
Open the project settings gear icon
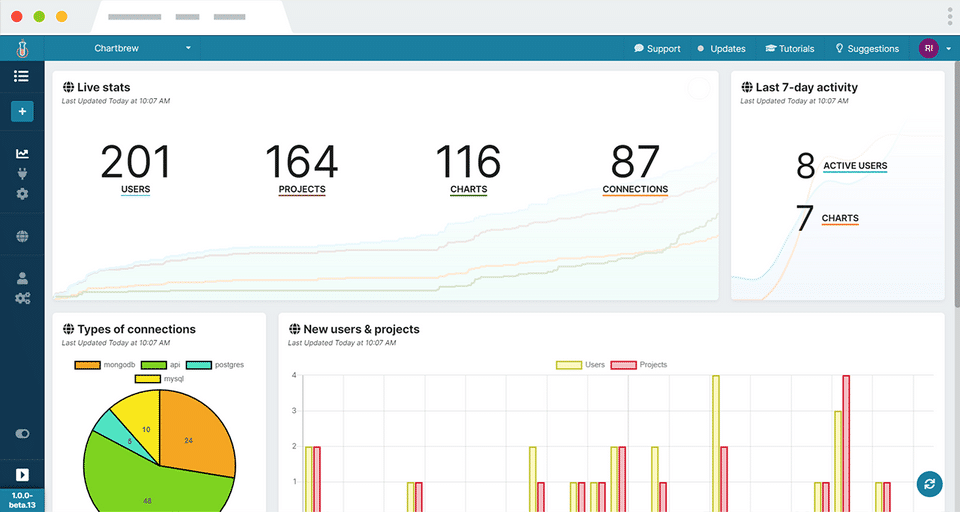click(22, 194)
